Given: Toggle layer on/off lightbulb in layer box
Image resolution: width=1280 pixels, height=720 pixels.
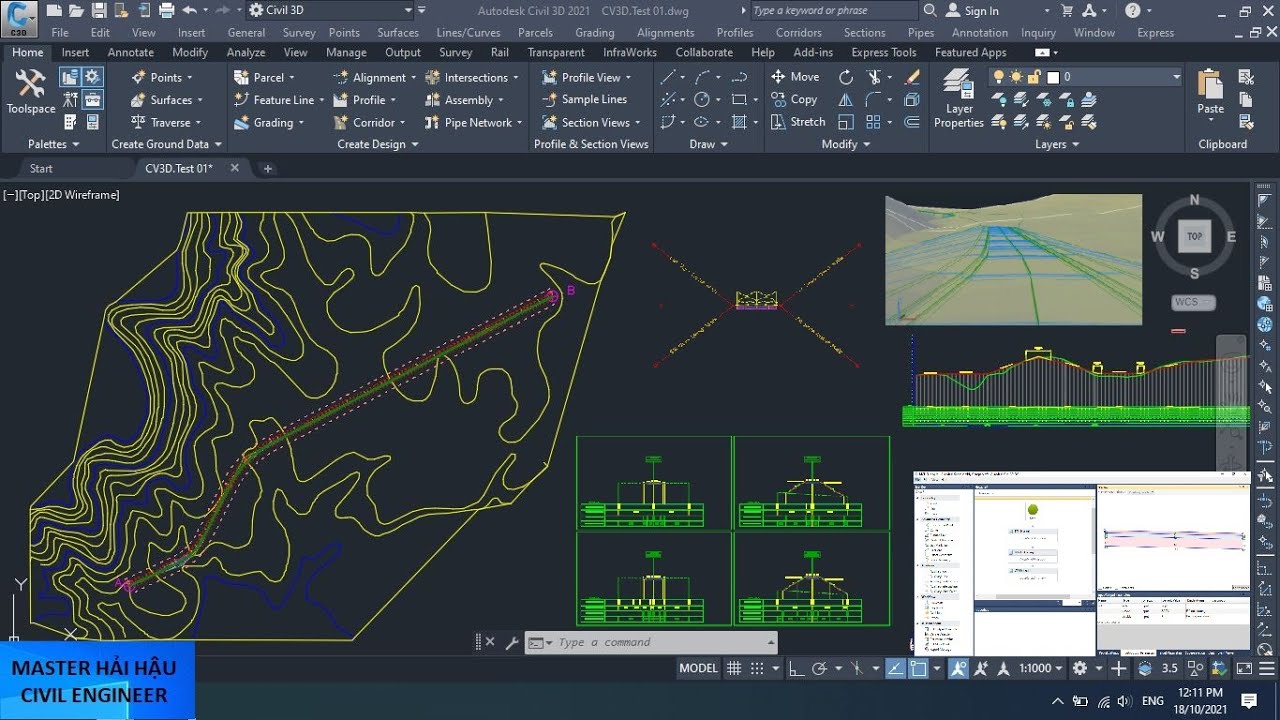Looking at the screenshot, I should coord(998,77).
